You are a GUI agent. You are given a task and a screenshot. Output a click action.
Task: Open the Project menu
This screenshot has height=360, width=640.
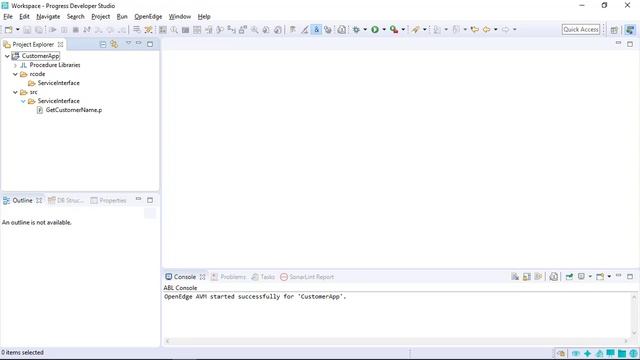coord(100,17)
